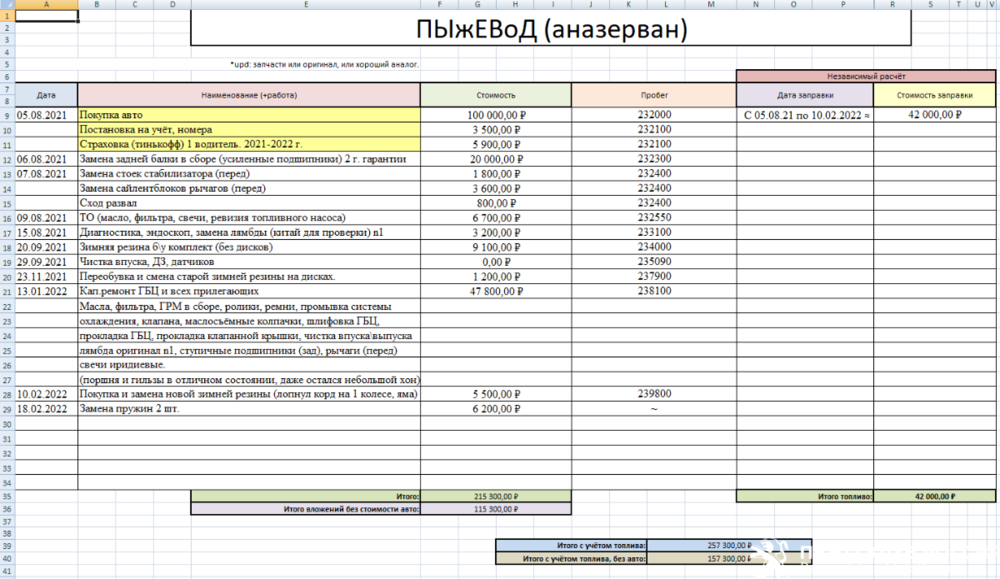The height and width of the screenshot is (579, 1000).
Task: Select the 257 300,00 ₽ total cell
Action: [x=729, y=546]
